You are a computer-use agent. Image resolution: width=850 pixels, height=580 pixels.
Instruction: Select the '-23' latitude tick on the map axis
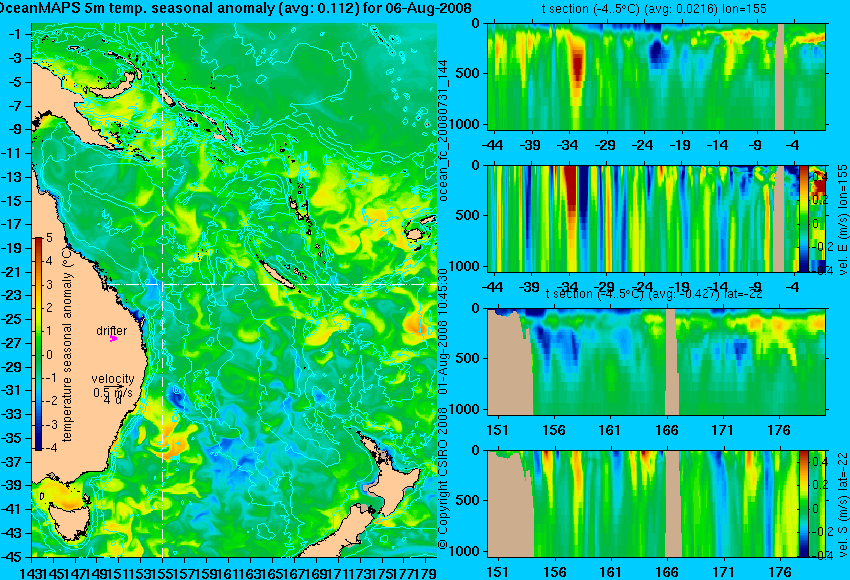pyautogui.click(x=14, y=295)
